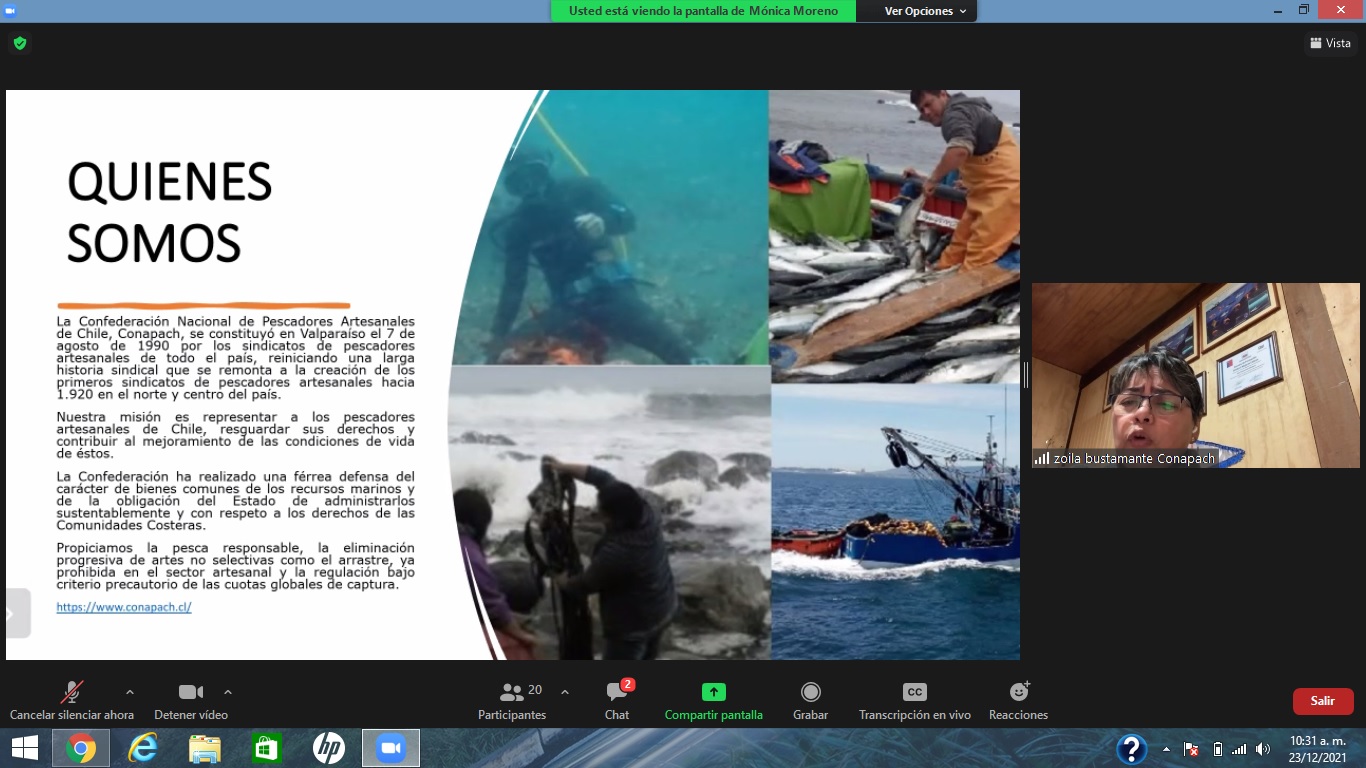This screenshot has width=1366, height=768.
Task: Stop camera with Detener vídeo
Action: point(191,700)
